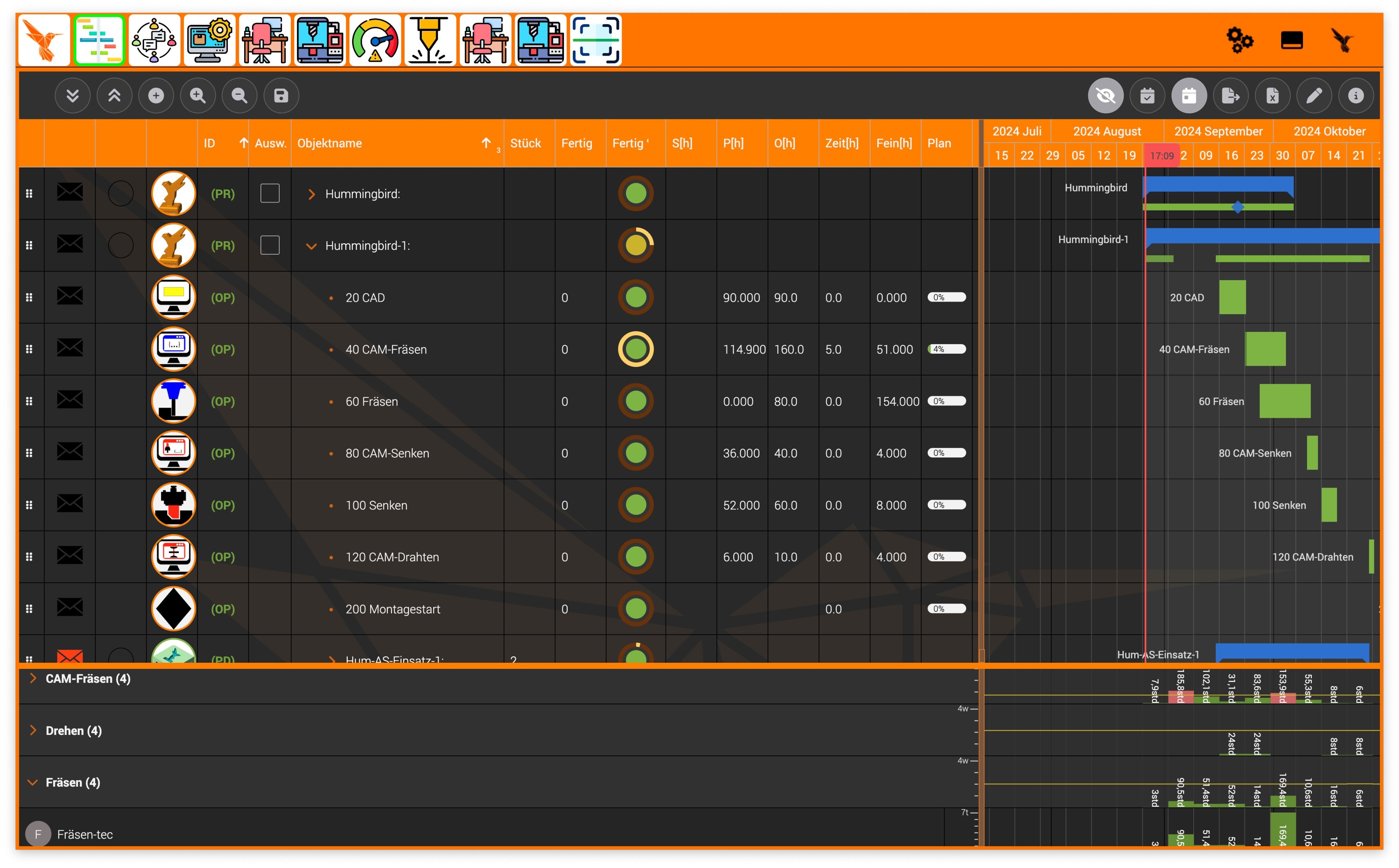Click the collapse all double-chevron up icon
Image resolution: width=1399 pixels, height=868 pixels.
coord(114,95)
